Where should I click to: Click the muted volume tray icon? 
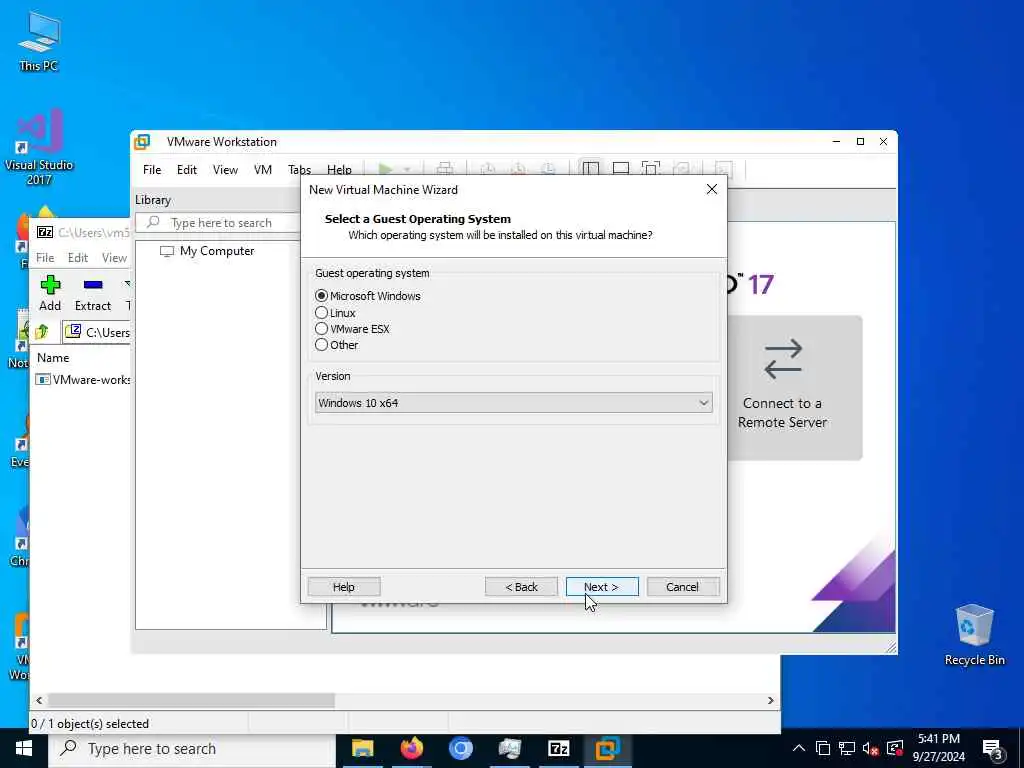pyautogui.click(x=870, y=748)
